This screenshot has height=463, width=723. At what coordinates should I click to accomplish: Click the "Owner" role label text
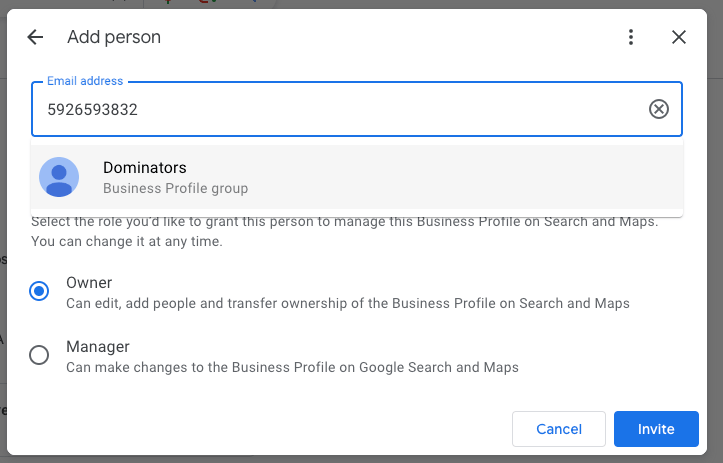point(89,282)
